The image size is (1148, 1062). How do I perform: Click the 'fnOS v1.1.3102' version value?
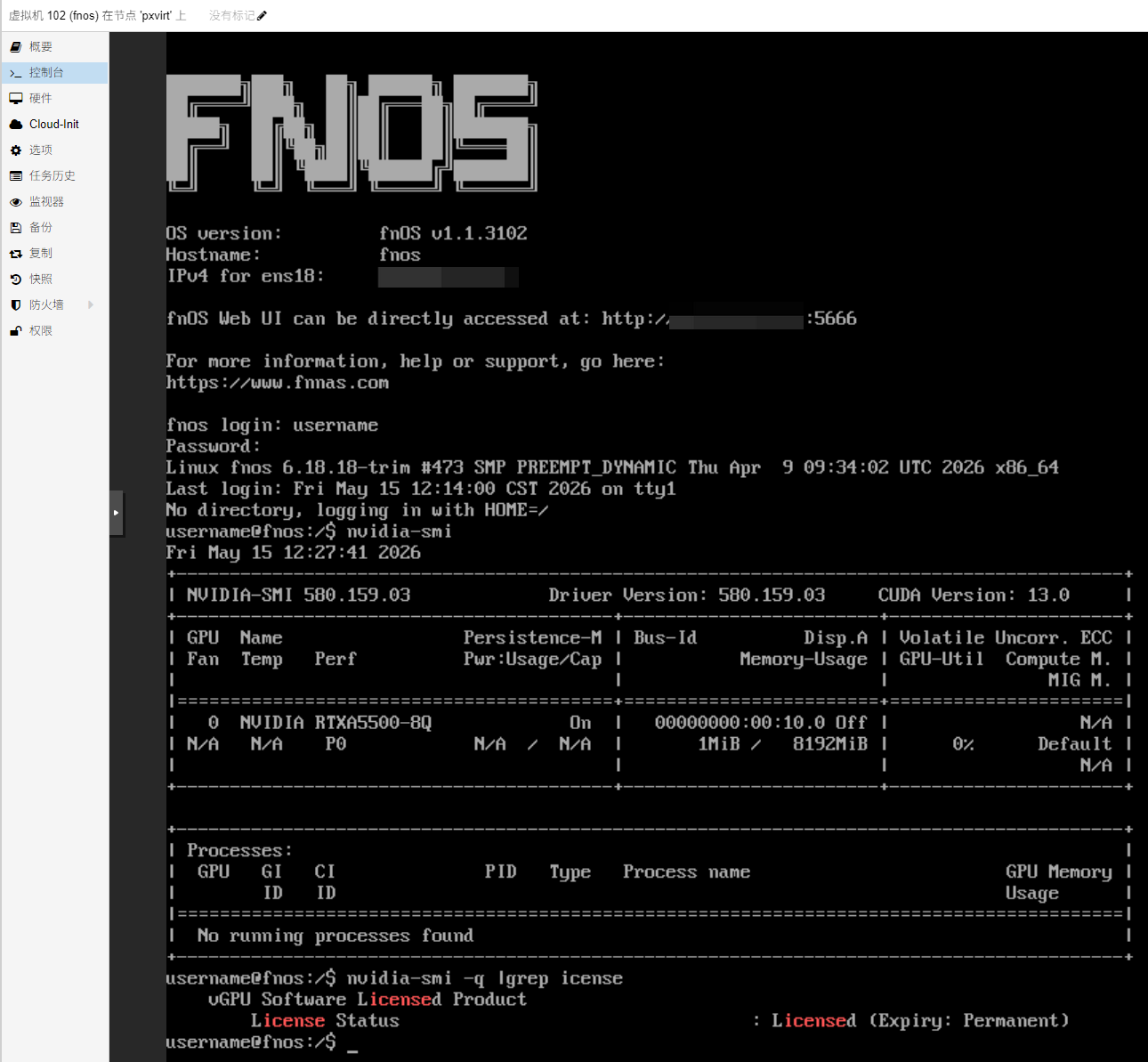453,233
